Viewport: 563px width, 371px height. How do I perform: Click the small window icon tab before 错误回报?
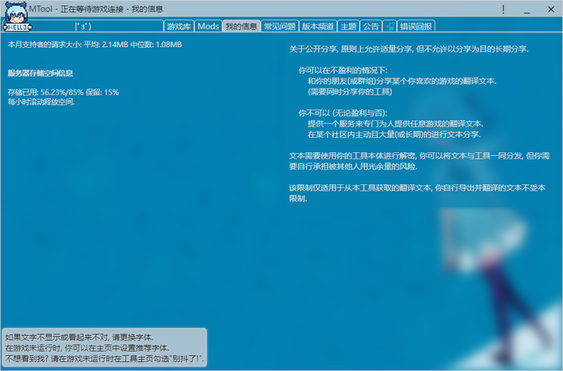point(390,26)
